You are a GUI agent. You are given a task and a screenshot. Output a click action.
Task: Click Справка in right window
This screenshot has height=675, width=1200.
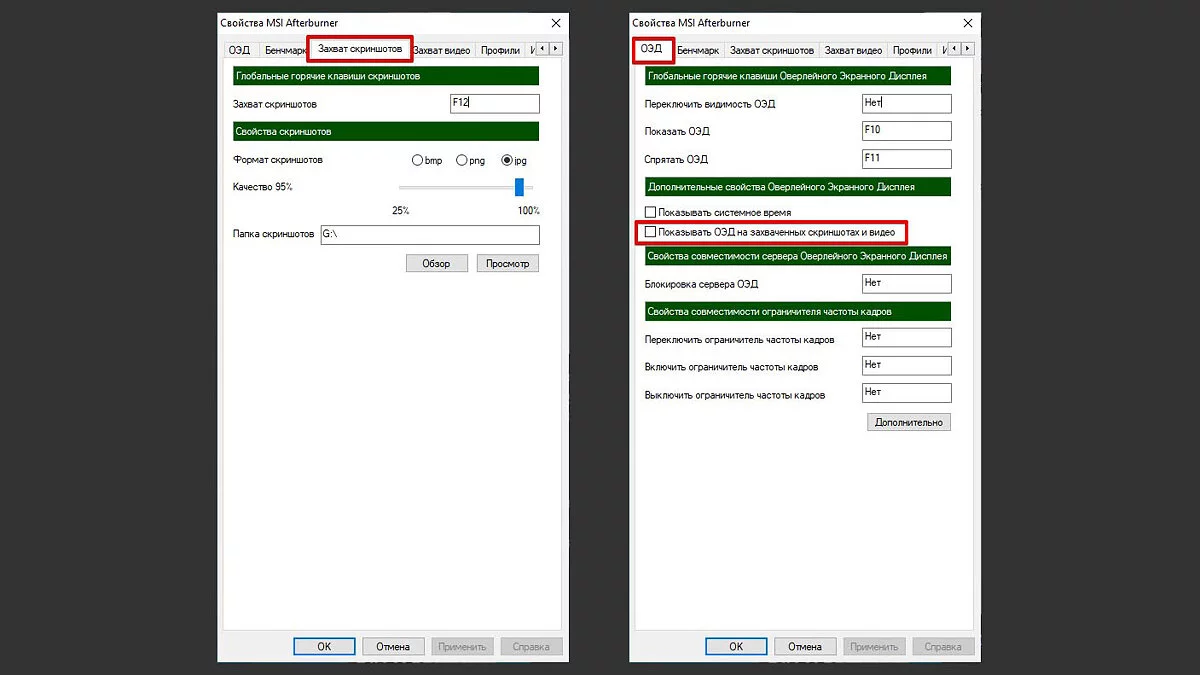coord(943,646)
